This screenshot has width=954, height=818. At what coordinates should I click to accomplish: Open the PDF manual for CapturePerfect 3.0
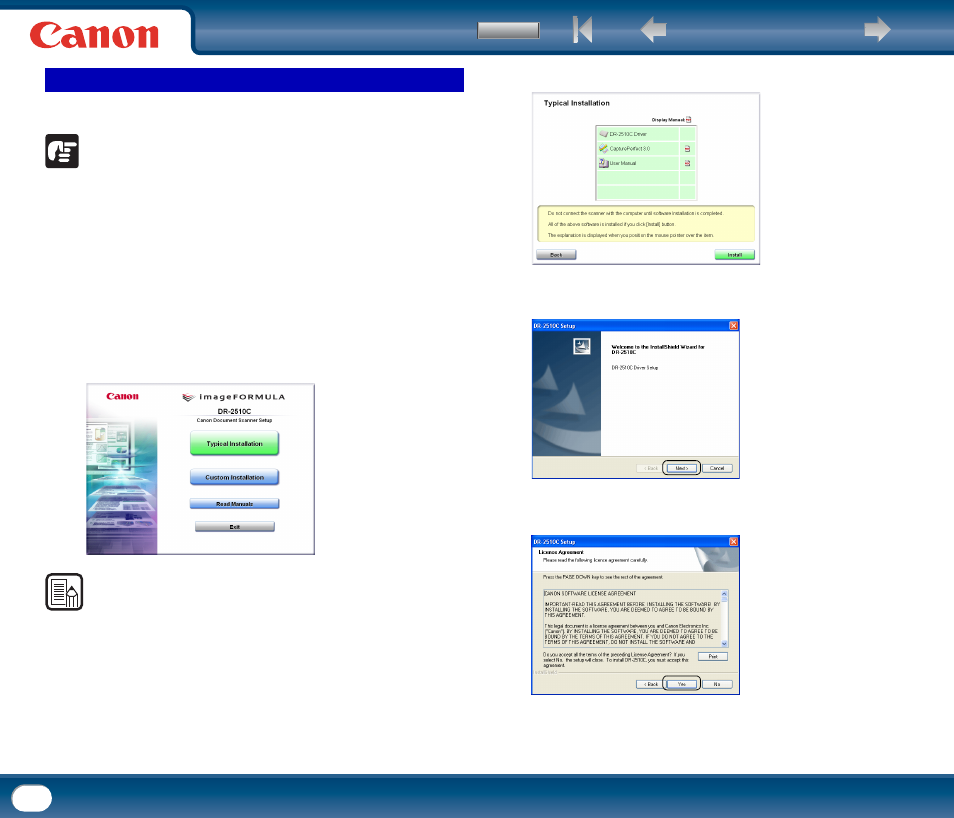pos(688,149)
